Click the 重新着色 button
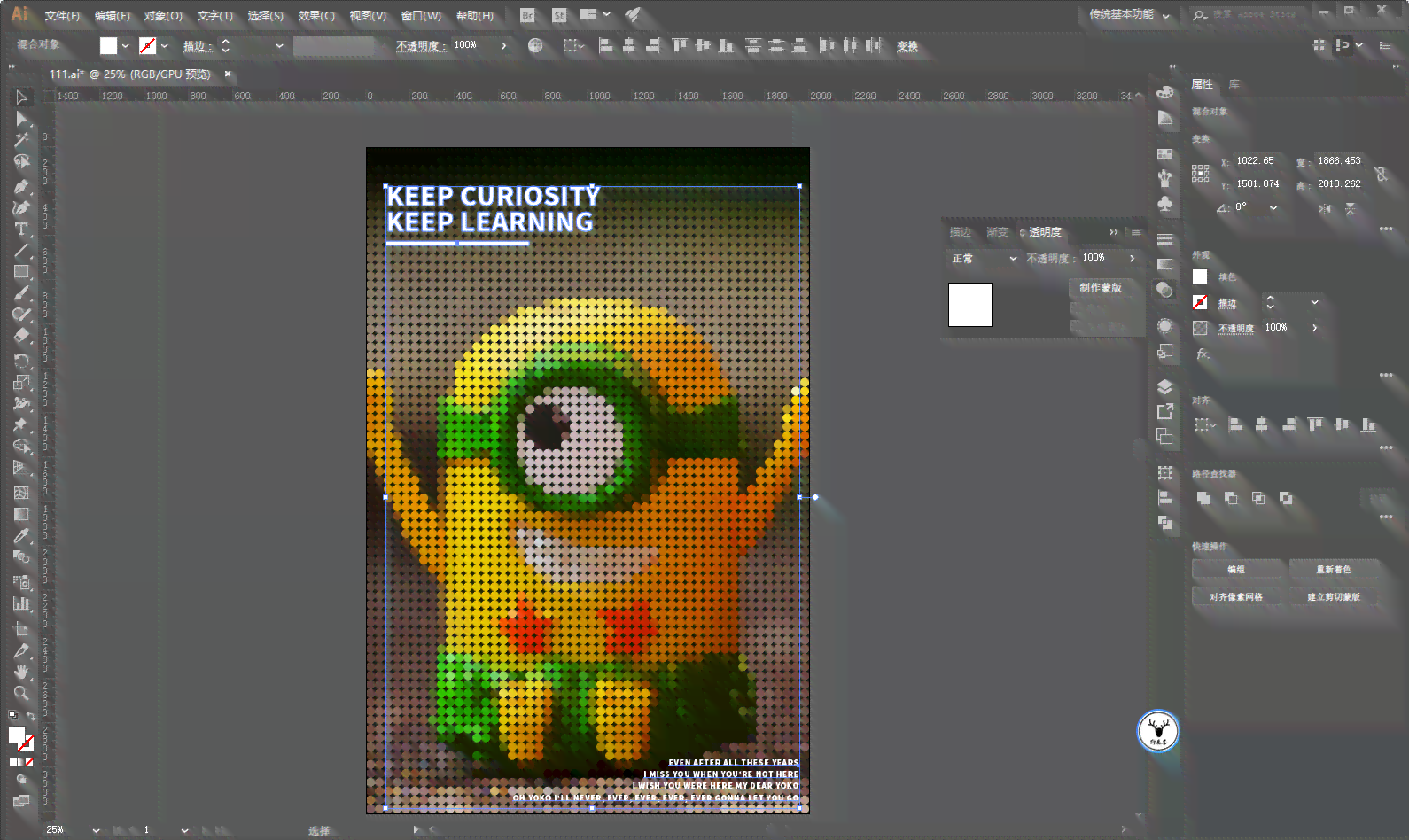Viewport: 1409px width, 840px height. pyautogui.click(x=1334, y=570)
